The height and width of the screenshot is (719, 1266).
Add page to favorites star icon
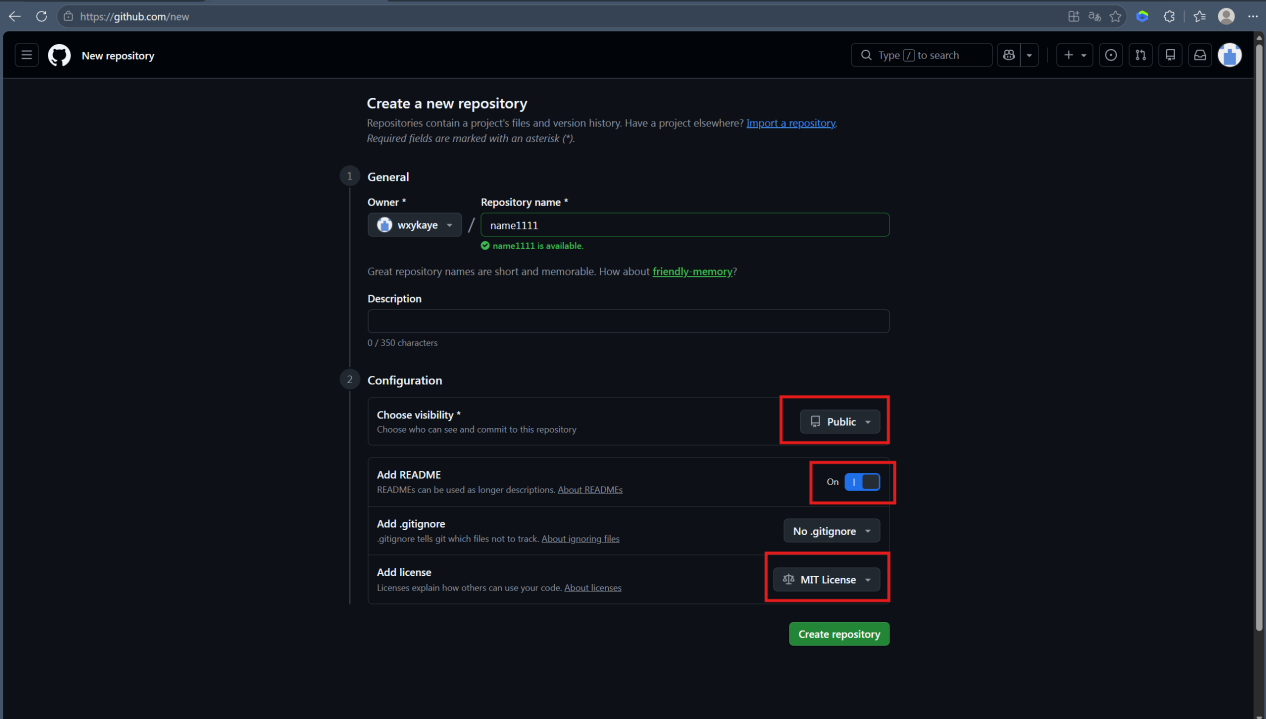tap(1115, 16)
